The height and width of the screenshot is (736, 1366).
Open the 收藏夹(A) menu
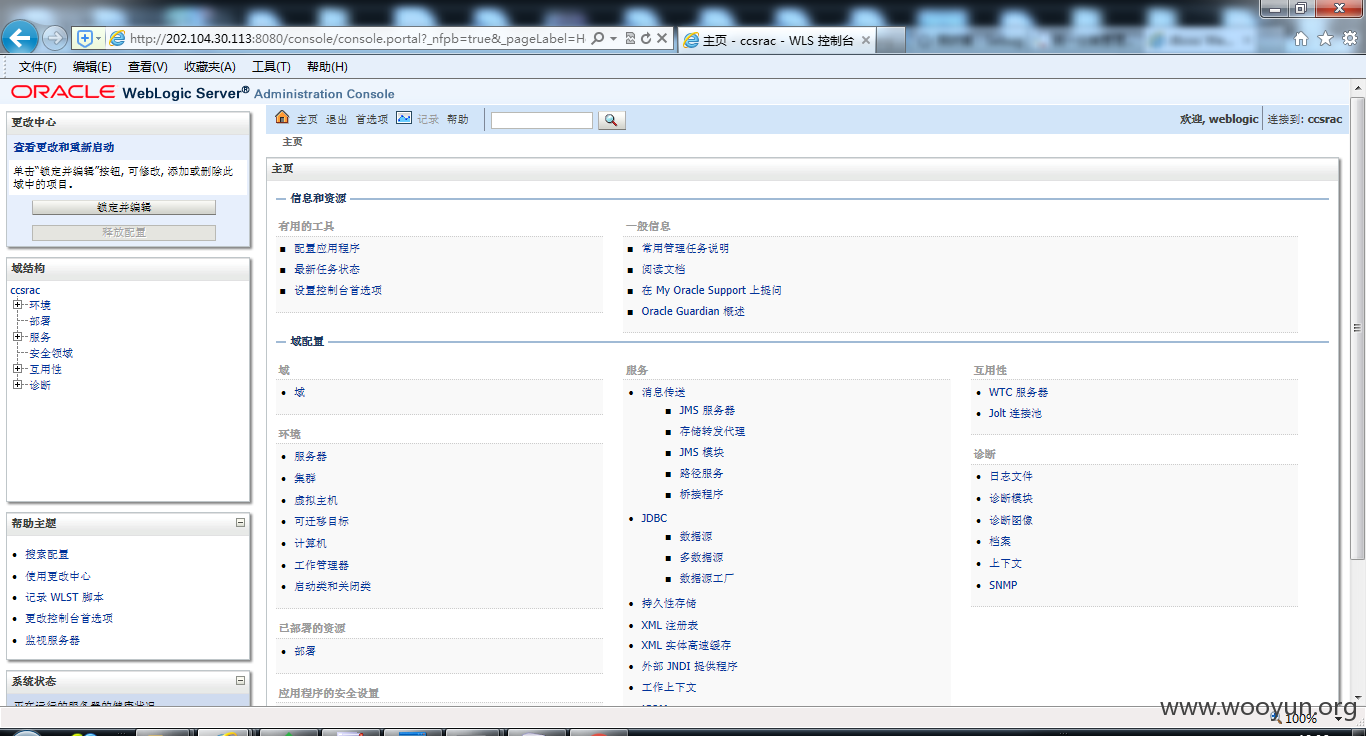(x=210, y=67)
